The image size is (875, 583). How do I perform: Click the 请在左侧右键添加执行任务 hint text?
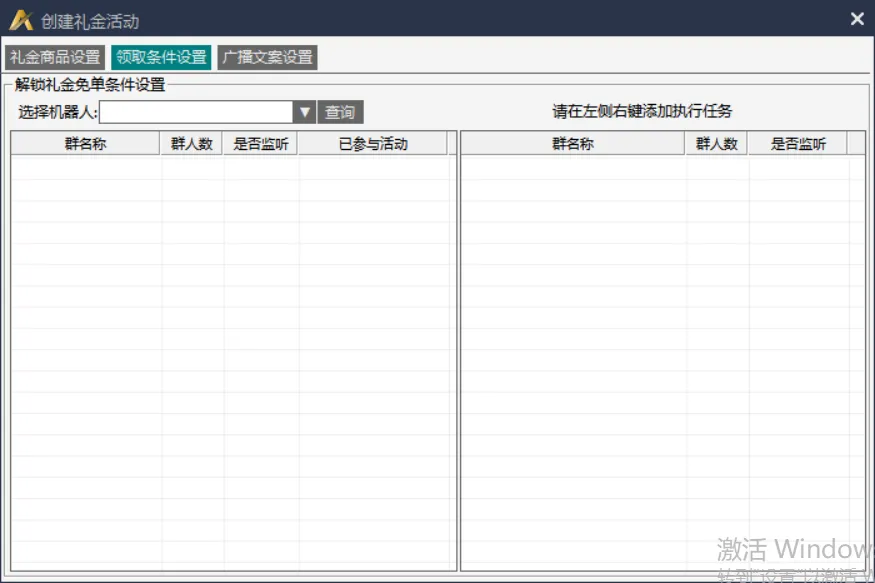pos(642,111)
